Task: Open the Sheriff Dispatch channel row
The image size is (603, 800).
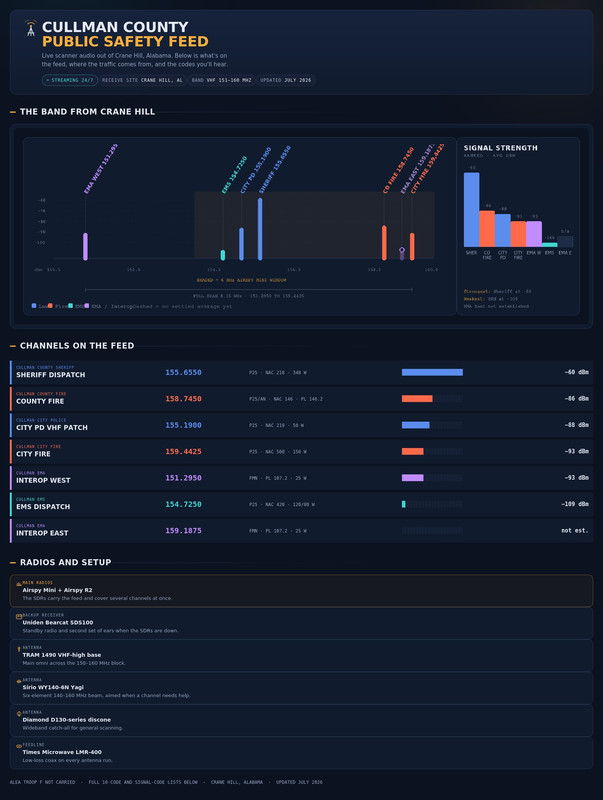Action: [301, 372]
